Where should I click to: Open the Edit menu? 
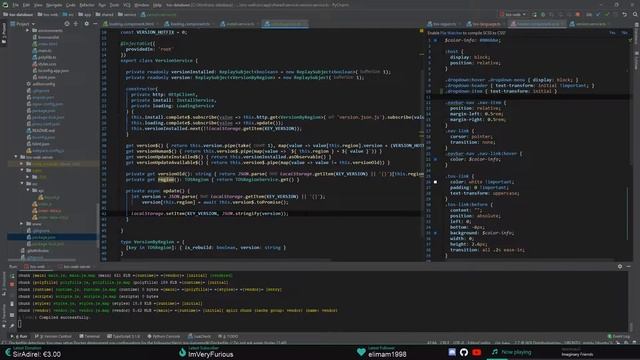tap(26, 5)
